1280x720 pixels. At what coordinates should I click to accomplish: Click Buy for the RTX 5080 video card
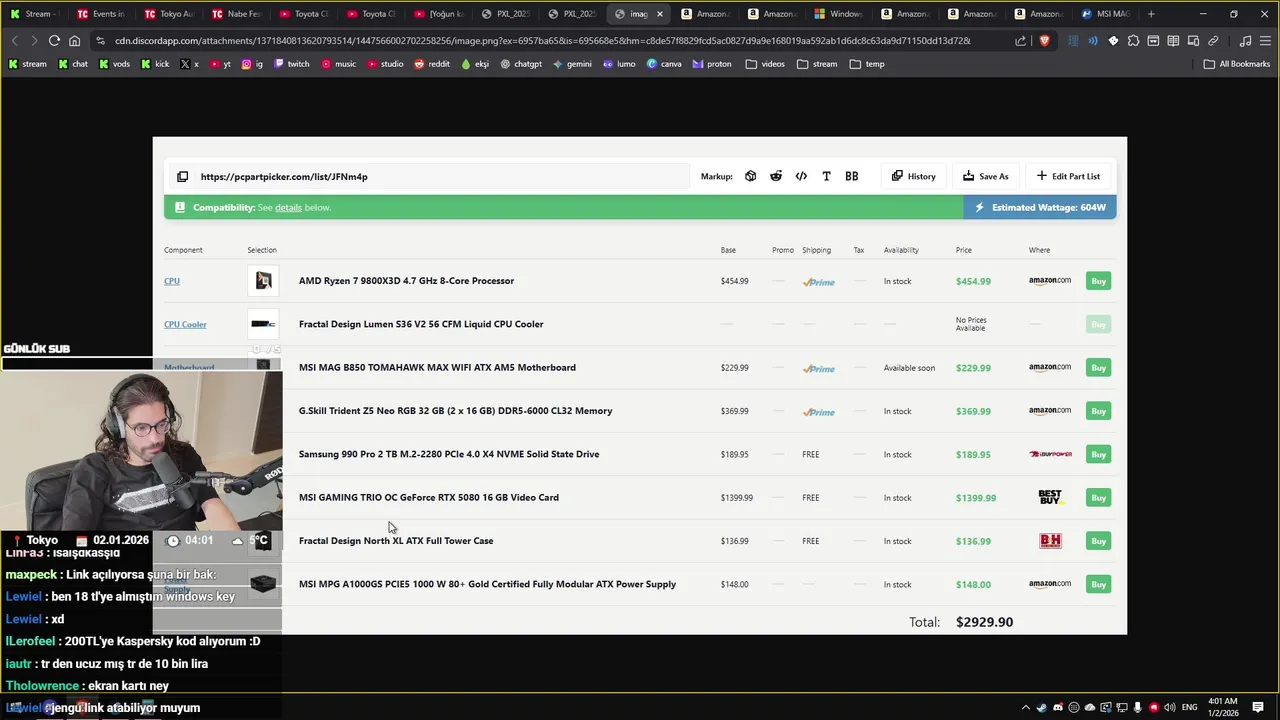click(x=1098, y=498)
